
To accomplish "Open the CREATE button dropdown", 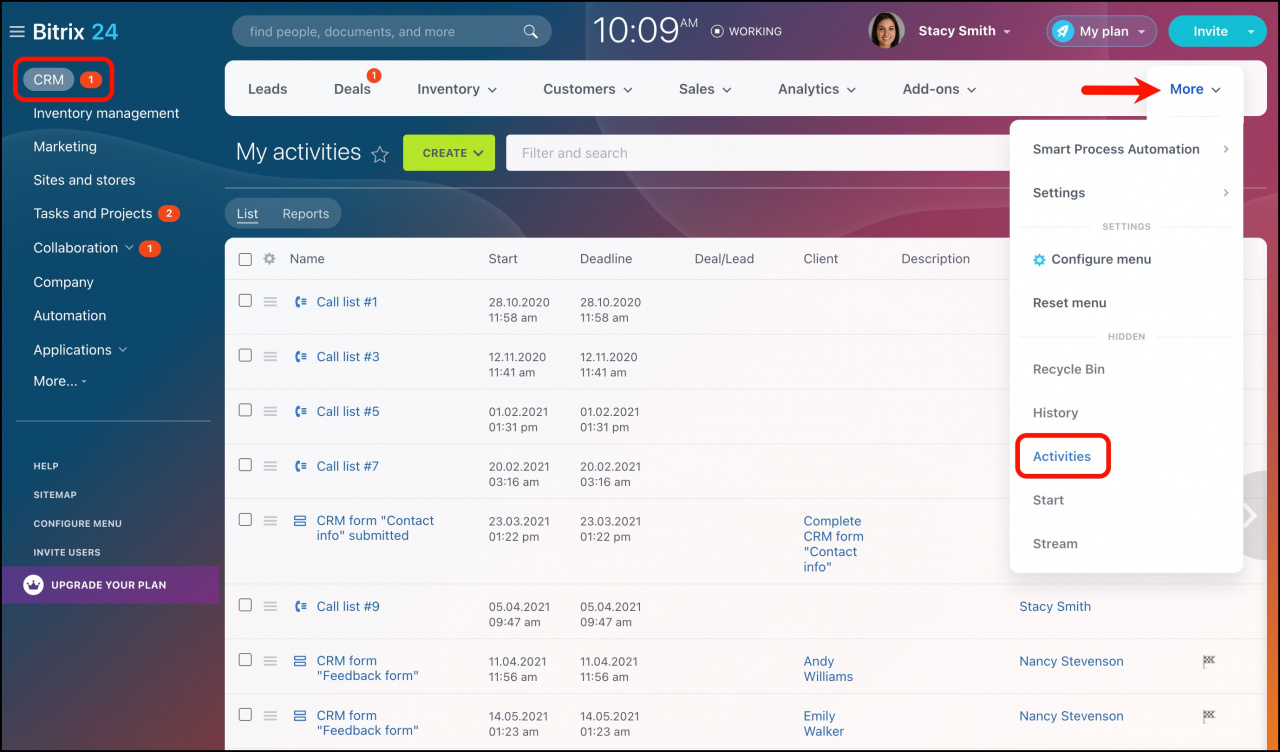I will click(478, 153).
